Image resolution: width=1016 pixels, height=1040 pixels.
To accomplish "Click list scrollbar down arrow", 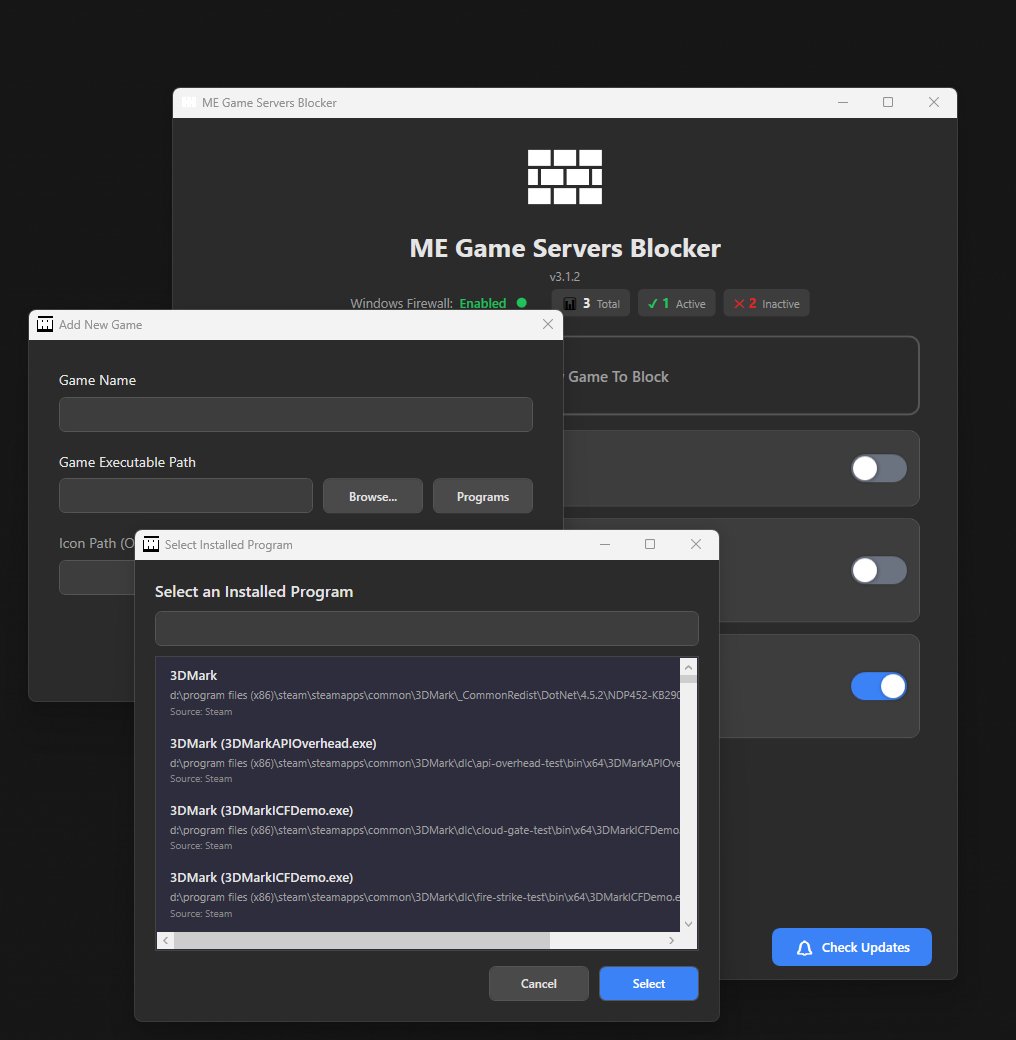I will tap(688, 924).
